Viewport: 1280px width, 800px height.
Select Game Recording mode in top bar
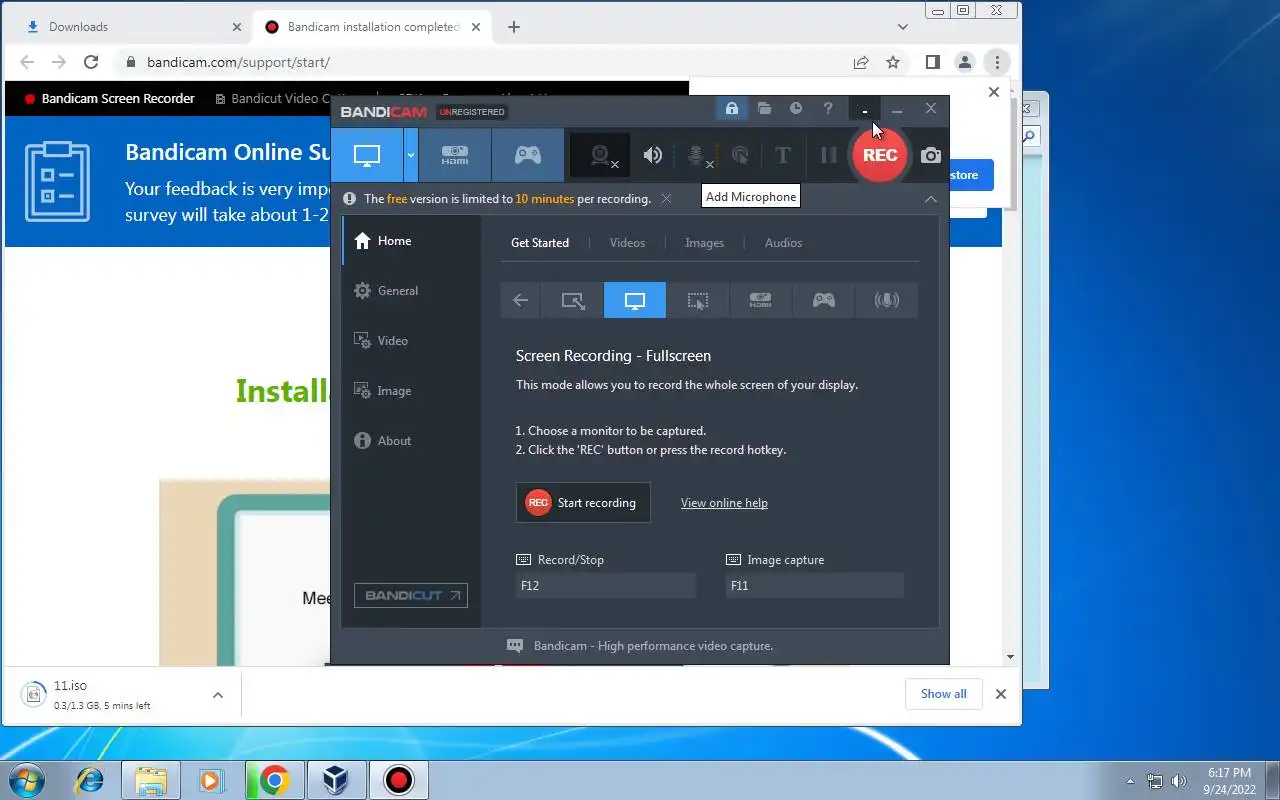(x=528, y=155)
